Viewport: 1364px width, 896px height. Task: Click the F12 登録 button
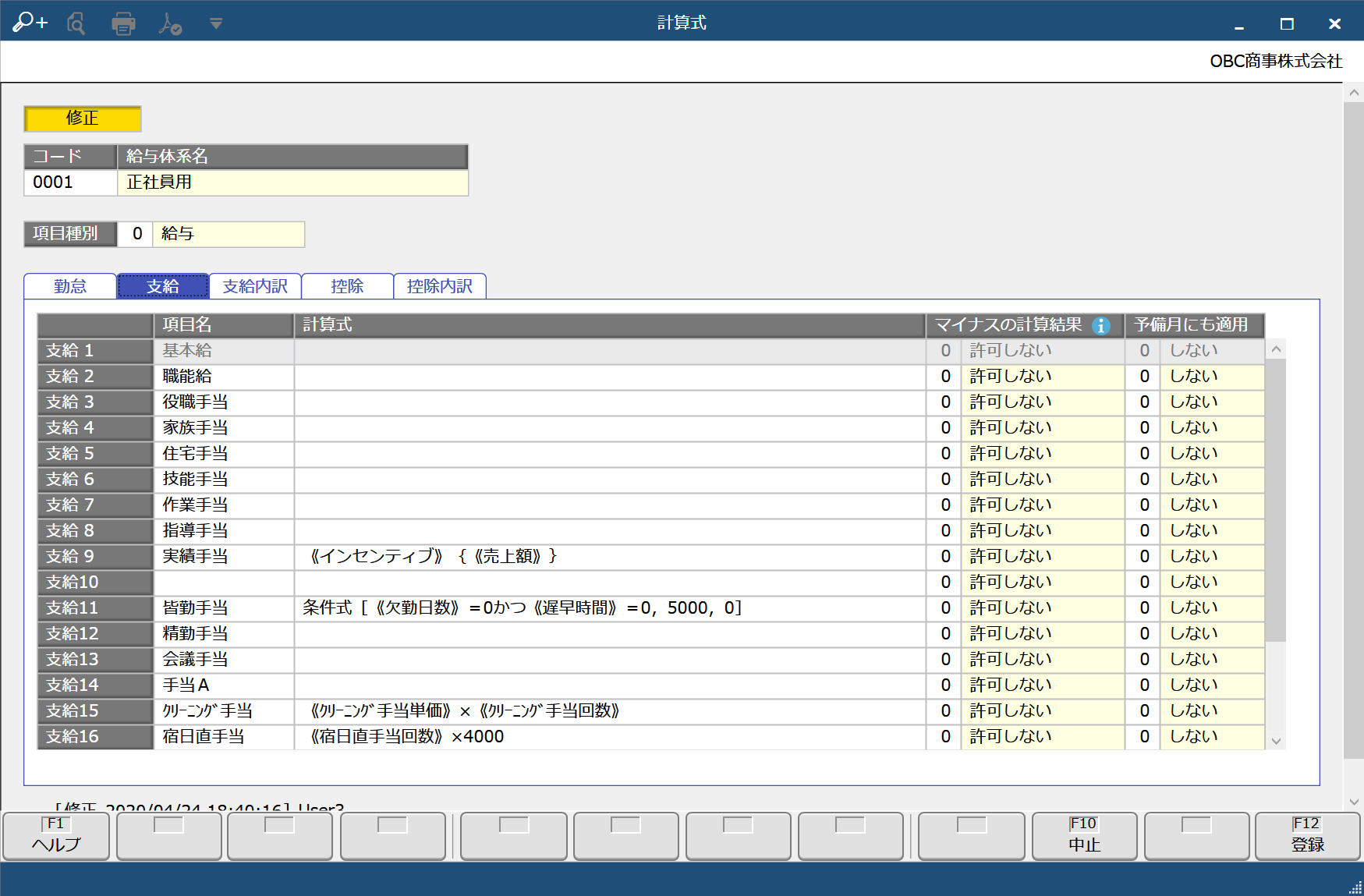click(1307, 836)
